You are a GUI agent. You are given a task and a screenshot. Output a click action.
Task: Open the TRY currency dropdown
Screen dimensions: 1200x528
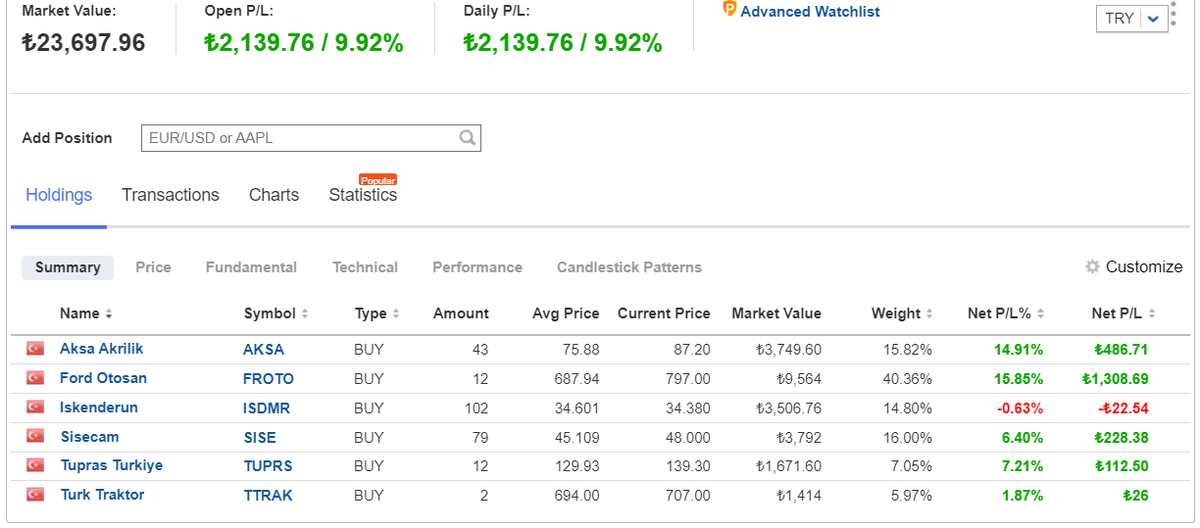(x=1132, y=18)
